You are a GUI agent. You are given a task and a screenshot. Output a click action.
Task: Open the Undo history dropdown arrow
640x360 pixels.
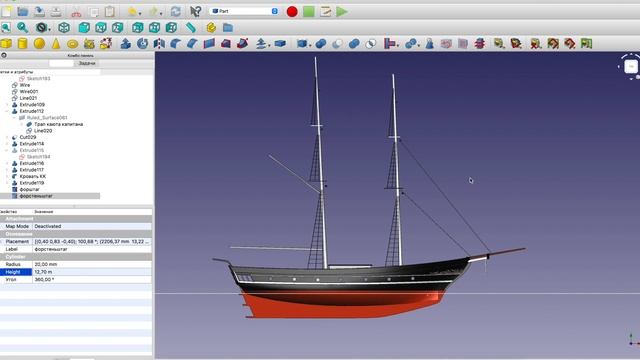[x=140, y=13]
